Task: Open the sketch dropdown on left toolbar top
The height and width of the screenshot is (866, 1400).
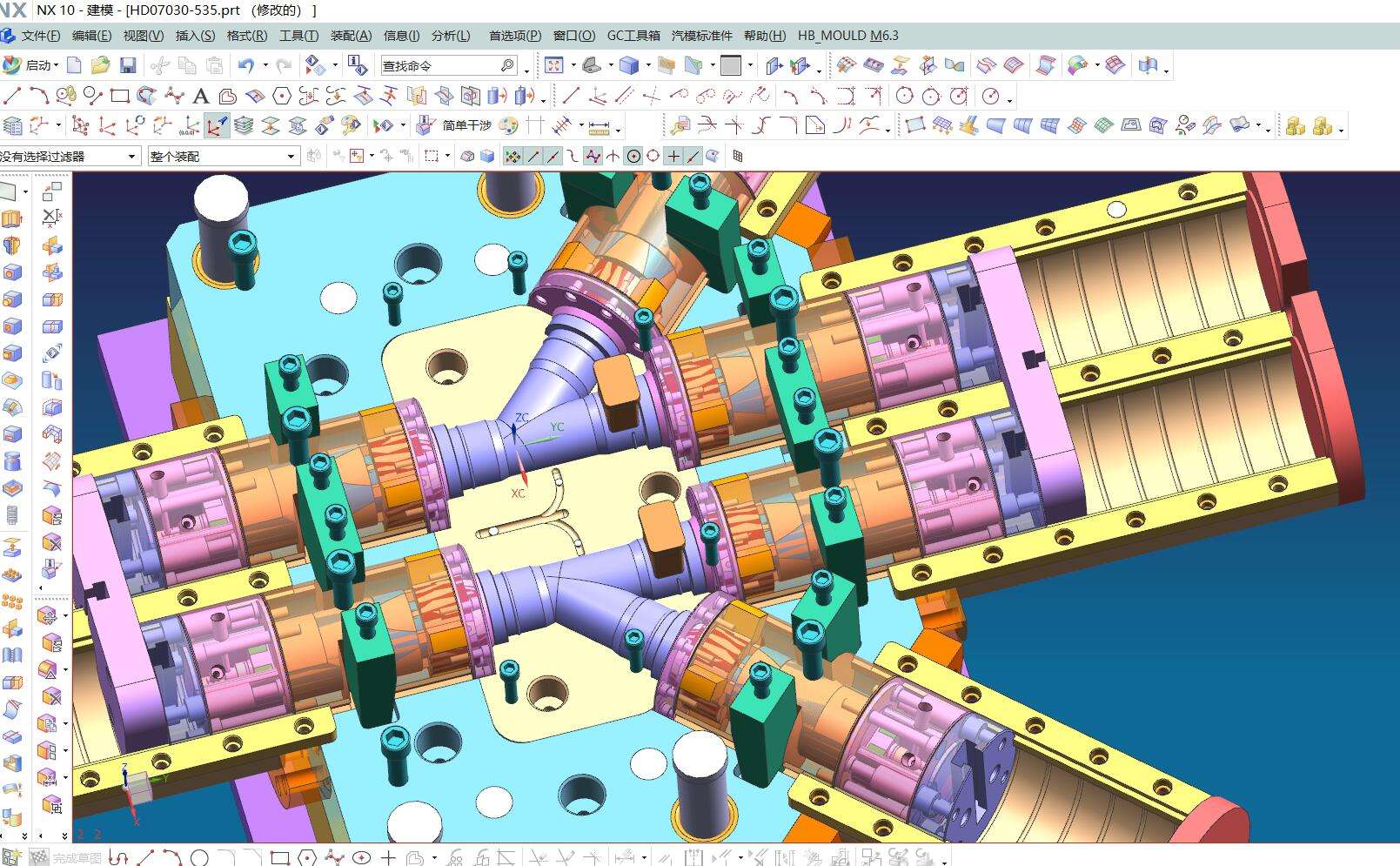Action: point(25,191)
